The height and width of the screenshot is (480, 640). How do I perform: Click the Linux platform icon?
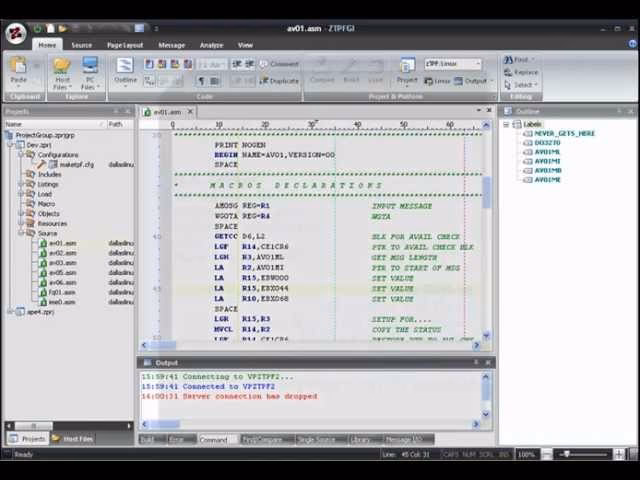pos(429,81)
